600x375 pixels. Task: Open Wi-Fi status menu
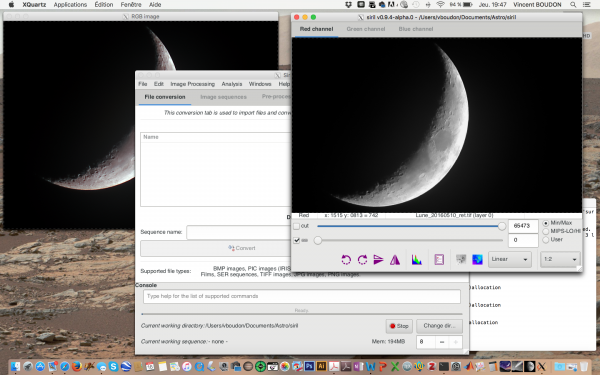440,5
